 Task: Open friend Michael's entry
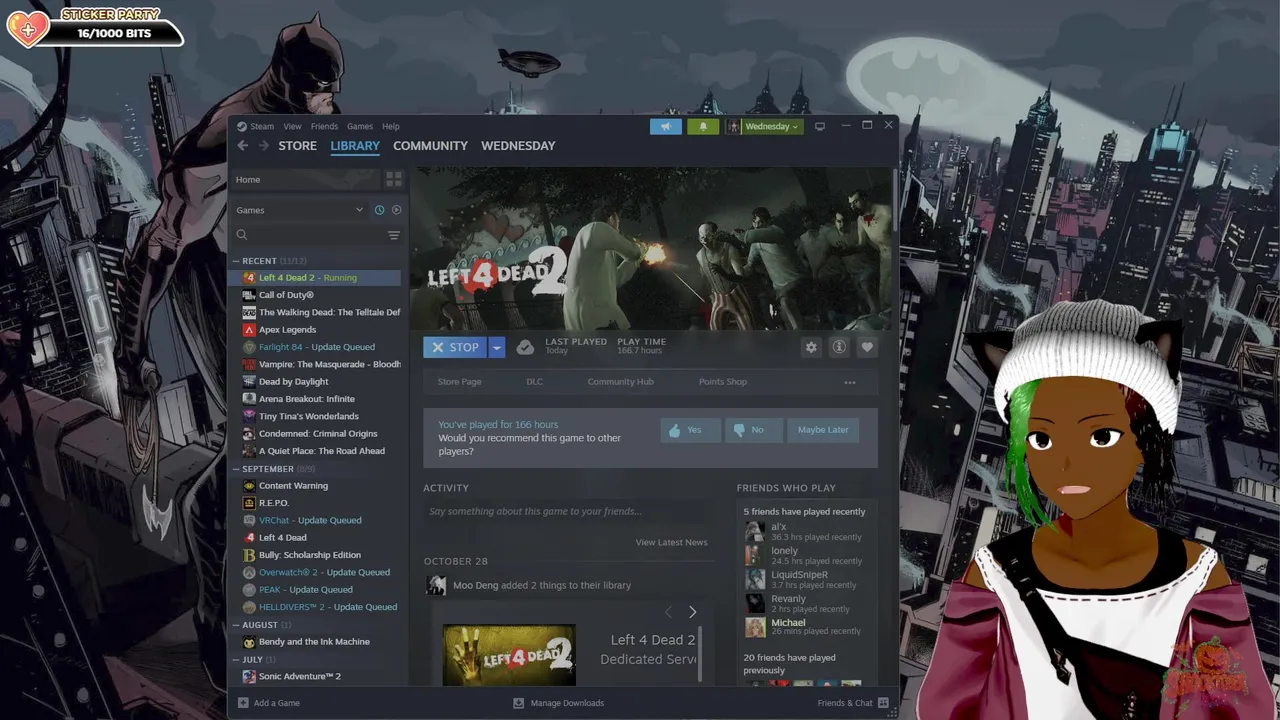(x=805, y=627)
